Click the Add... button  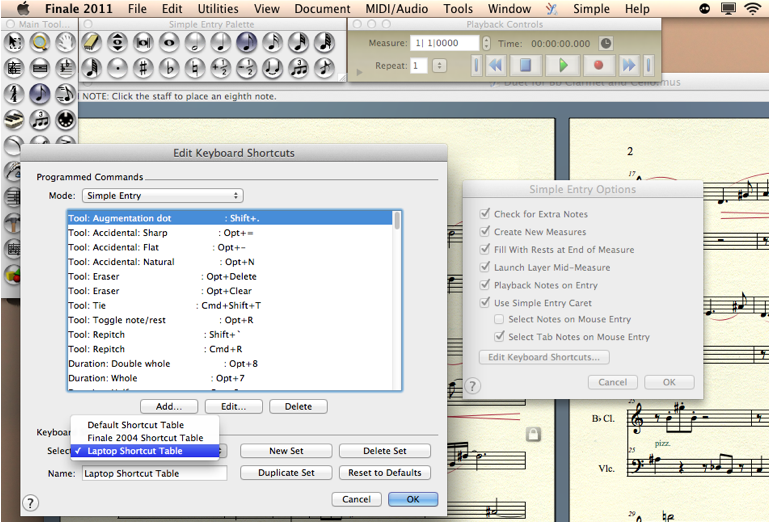coord(169,406)
